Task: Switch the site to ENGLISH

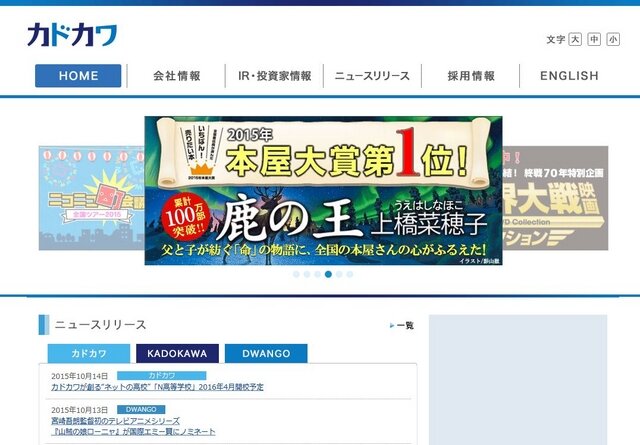Action: 569,76
